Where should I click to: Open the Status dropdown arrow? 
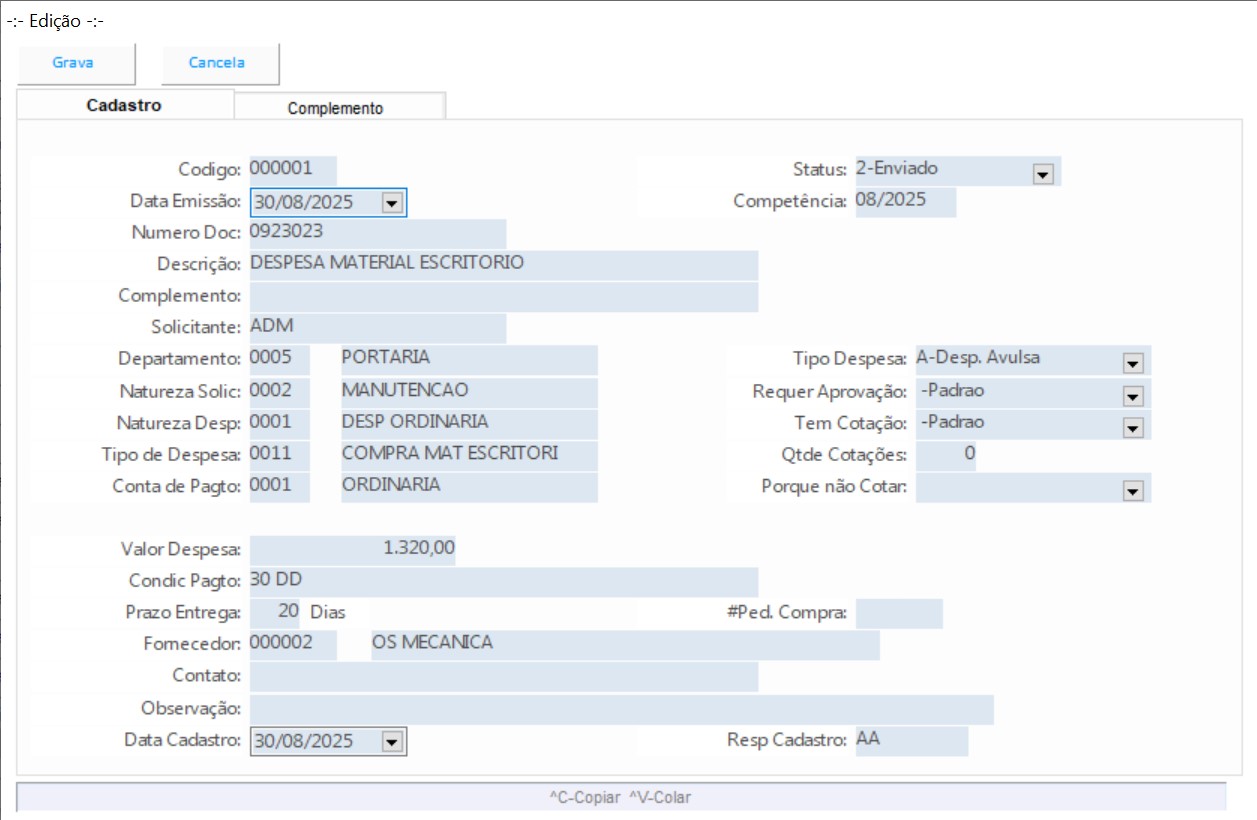coord(1042,174)
